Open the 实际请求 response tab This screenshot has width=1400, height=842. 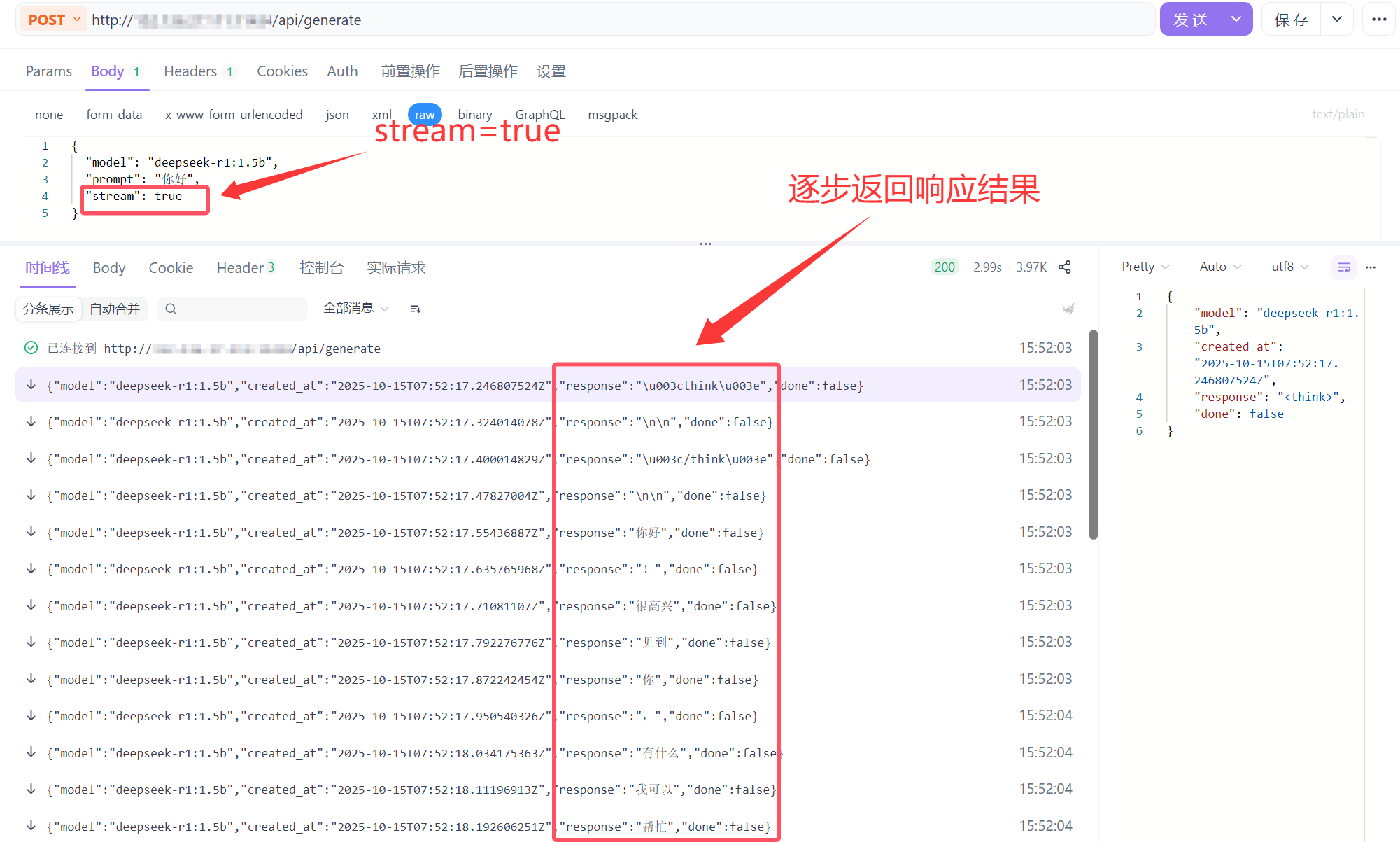coord(396,267)
